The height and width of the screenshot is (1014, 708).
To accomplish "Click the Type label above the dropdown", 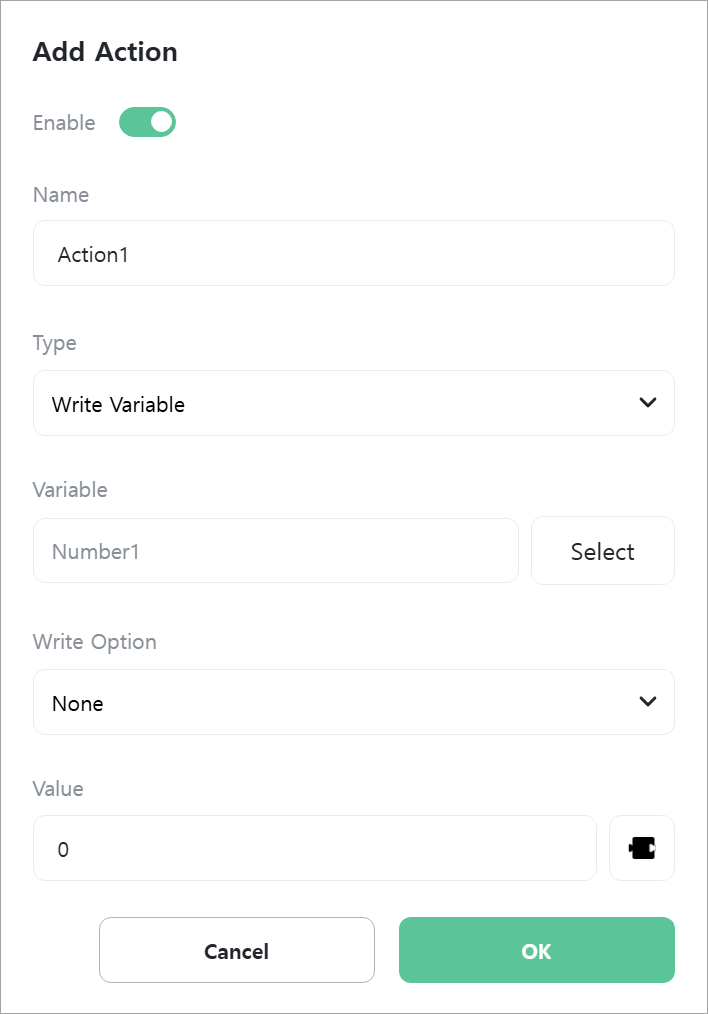I will click(x=55, y=343).
